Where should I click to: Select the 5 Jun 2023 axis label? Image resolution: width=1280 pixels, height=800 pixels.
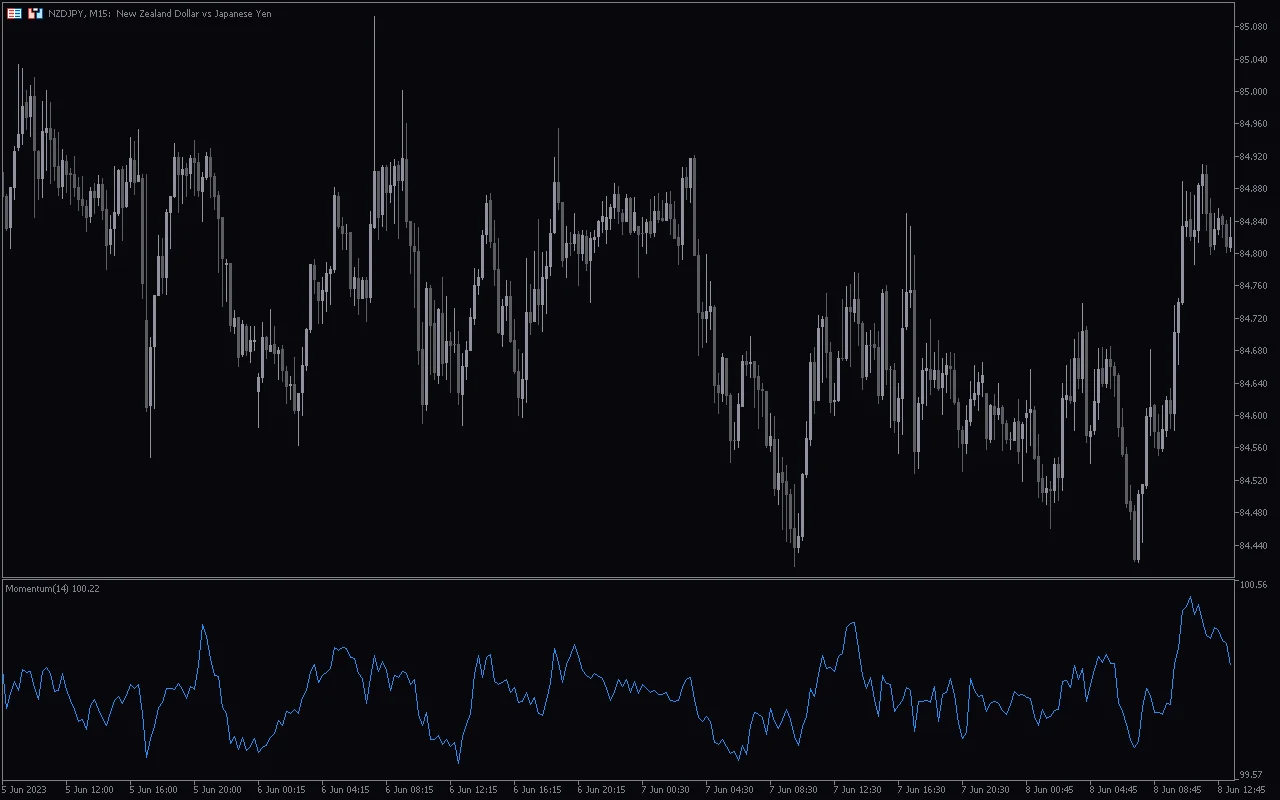click(22, 789)
